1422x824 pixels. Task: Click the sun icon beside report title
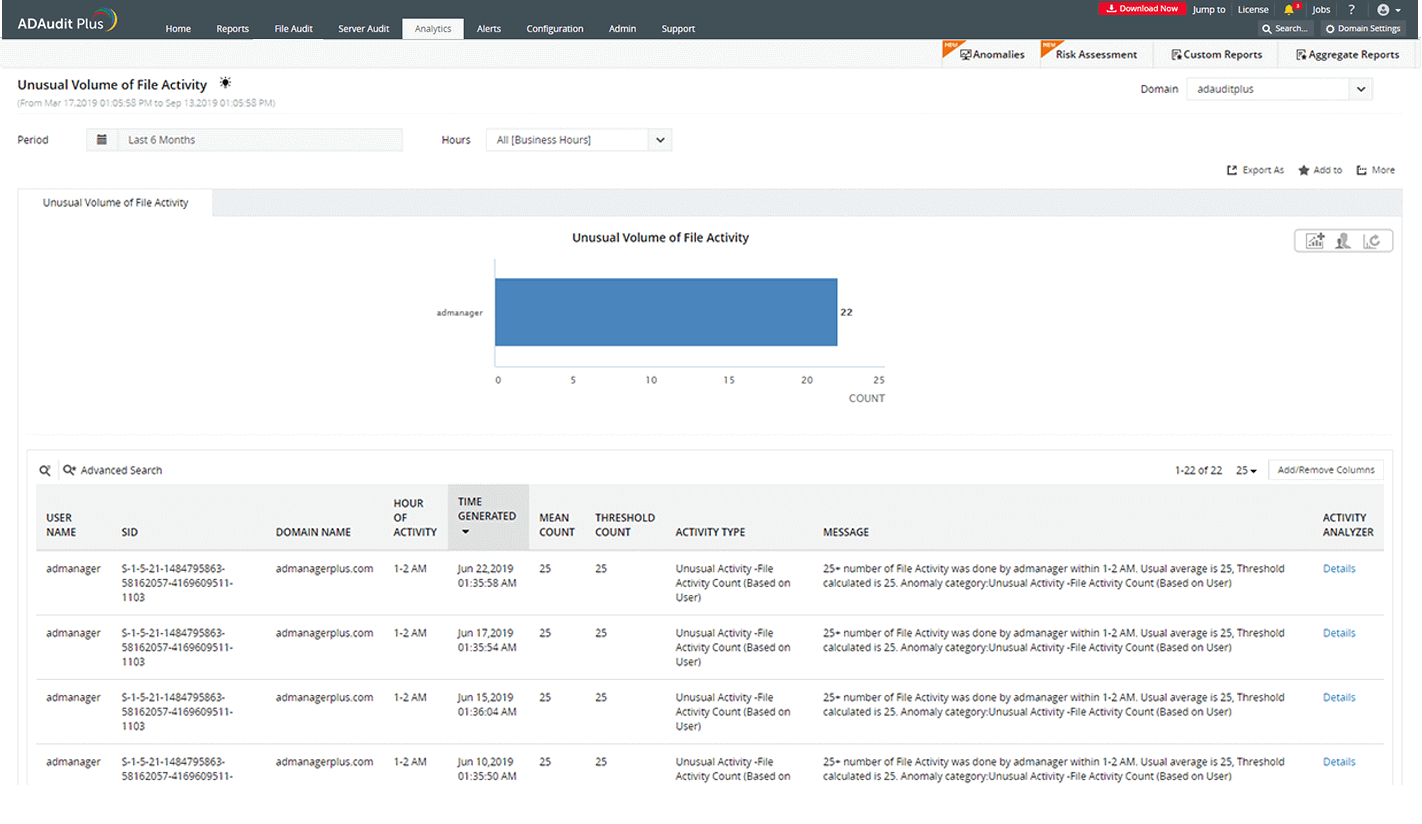[x=226, y=84]
